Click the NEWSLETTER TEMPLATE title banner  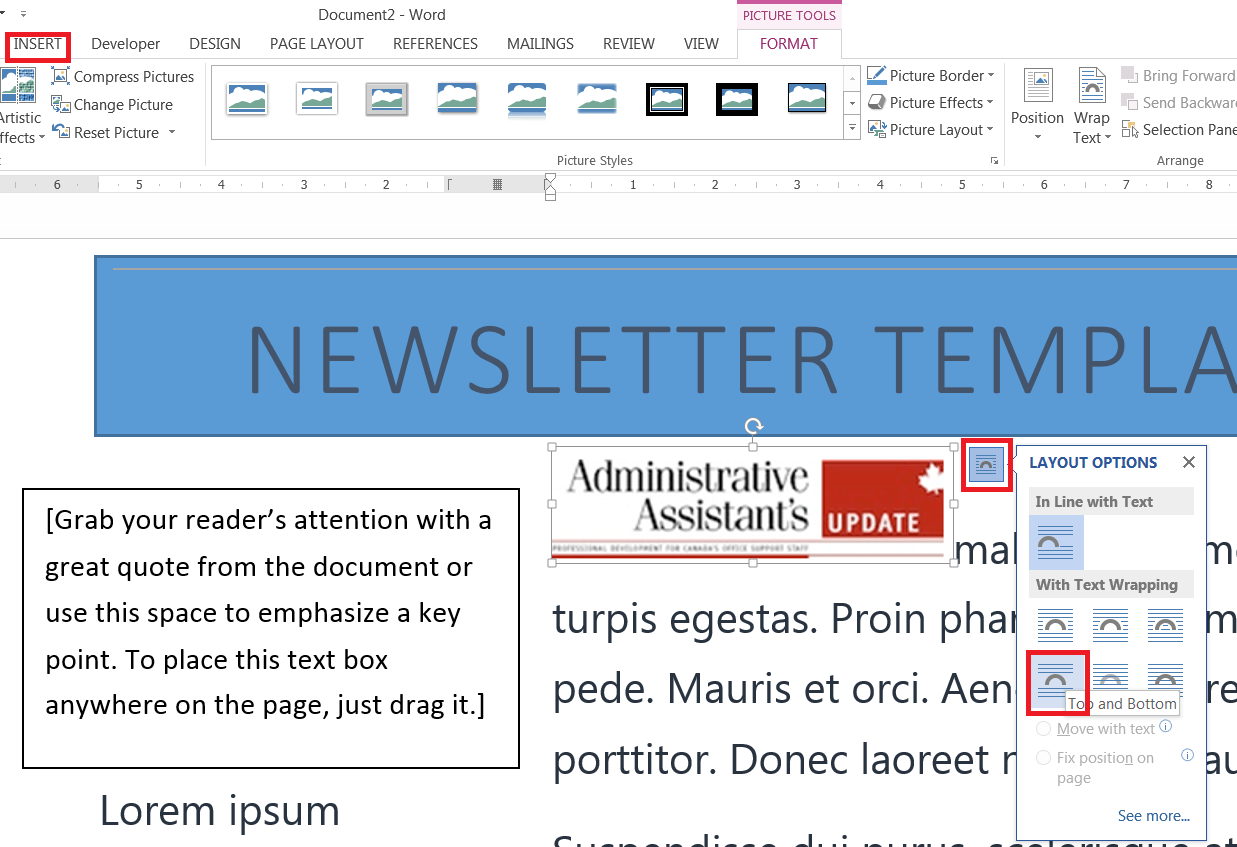click(666, 346)
